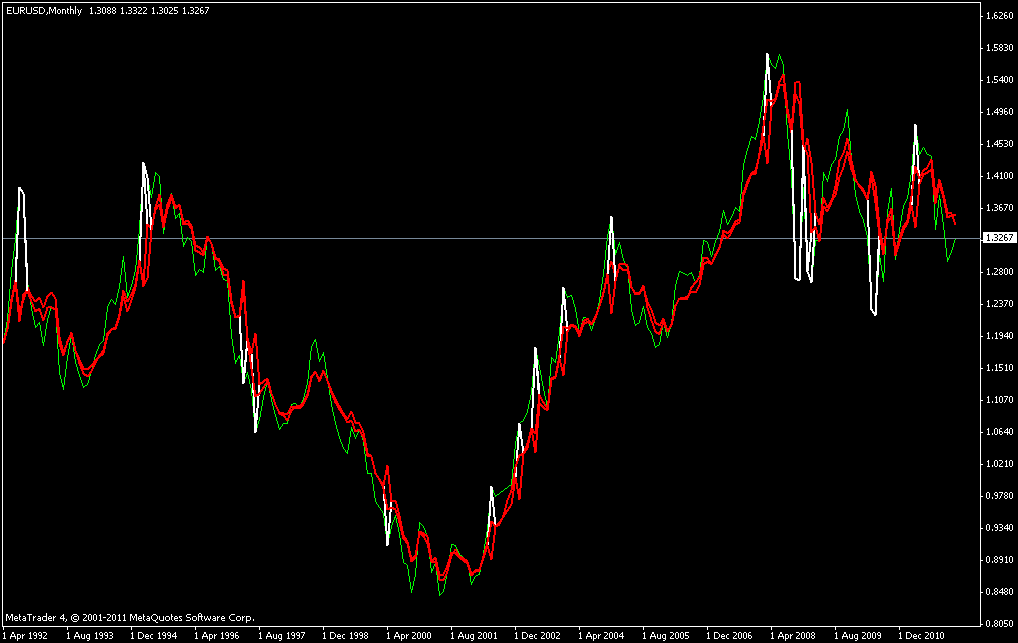Click the 1 Apr 1992 date label
Screen dimensions: 1018x643
click(x=26, y=635)
